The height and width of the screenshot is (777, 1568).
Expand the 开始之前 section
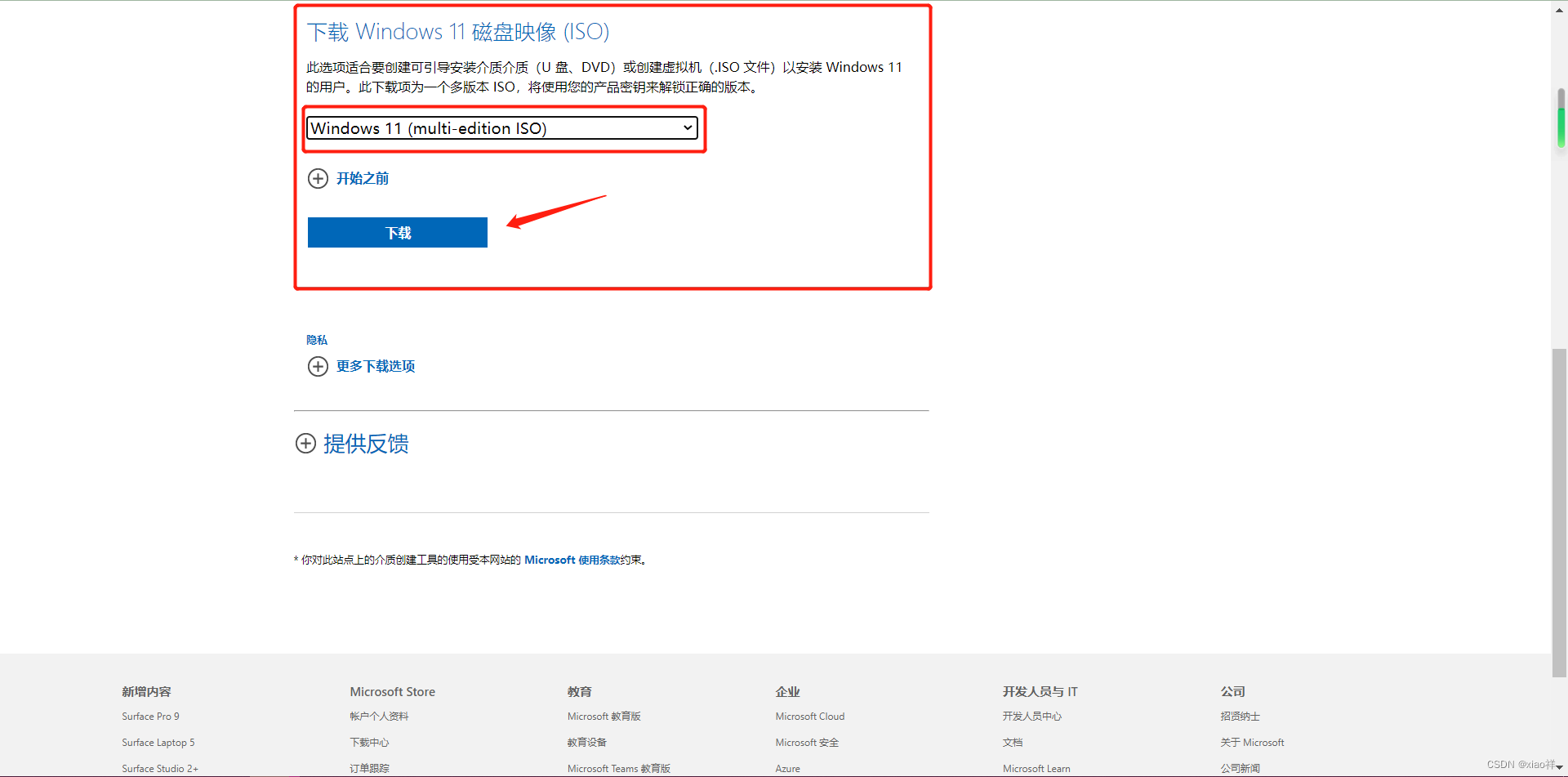click(x=363, y=178)
